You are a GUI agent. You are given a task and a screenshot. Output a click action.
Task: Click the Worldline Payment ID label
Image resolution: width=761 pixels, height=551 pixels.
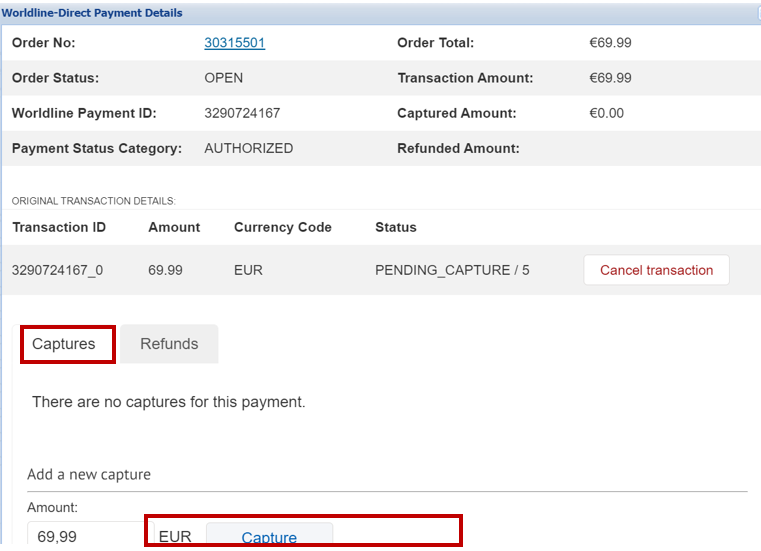click(84, 113)
